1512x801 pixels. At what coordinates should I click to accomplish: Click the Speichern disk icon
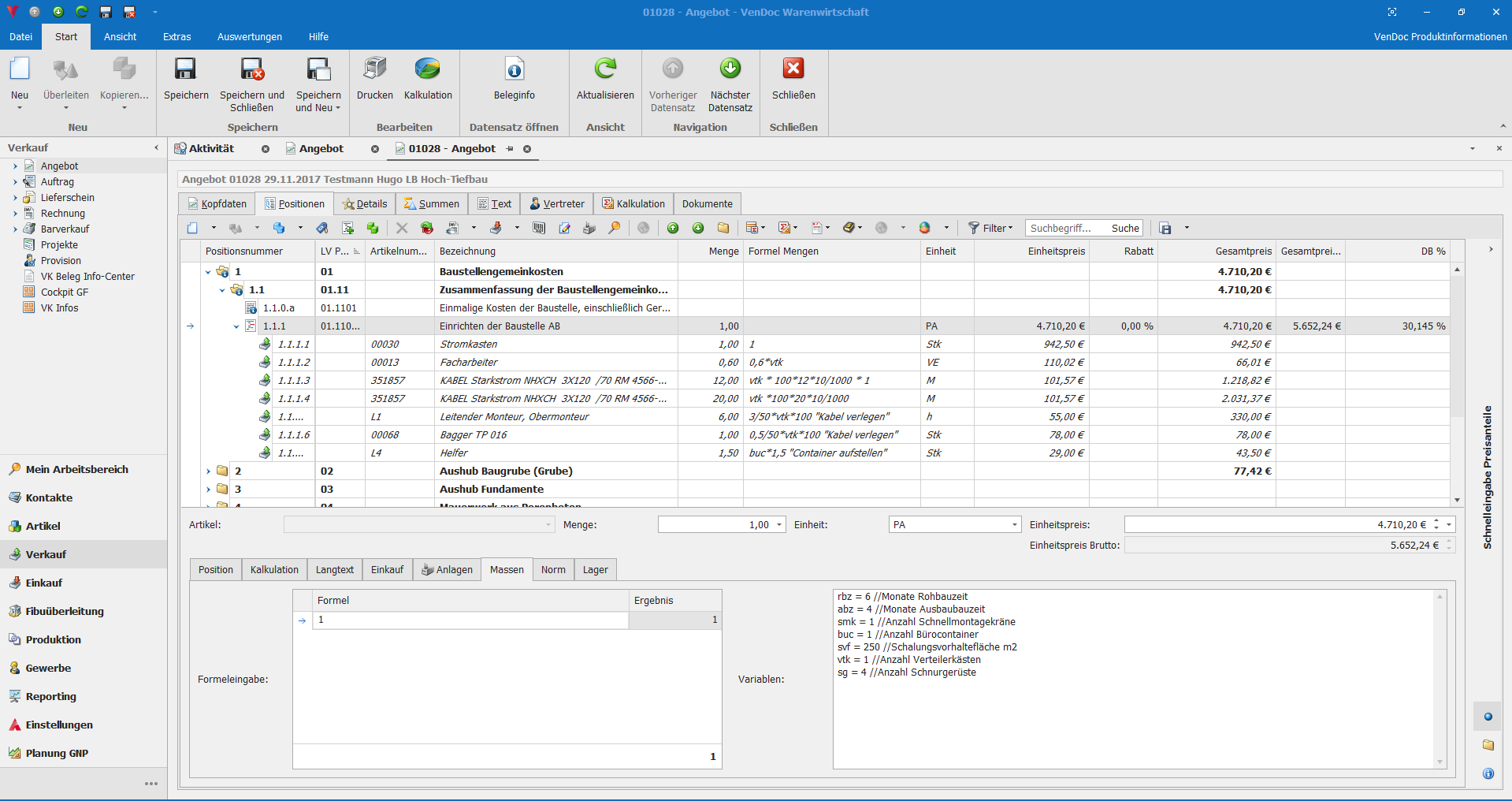[185, 70]
